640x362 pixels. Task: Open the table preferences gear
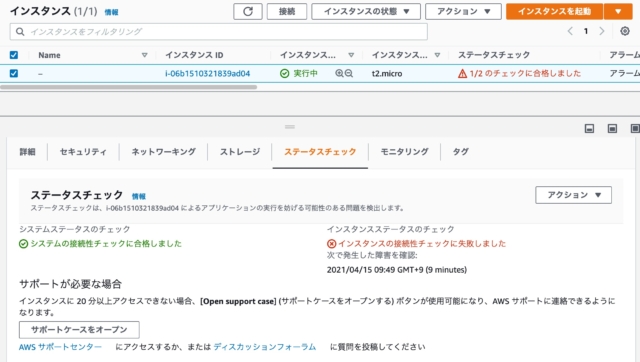pyautogui.click(x=624, y=31)
